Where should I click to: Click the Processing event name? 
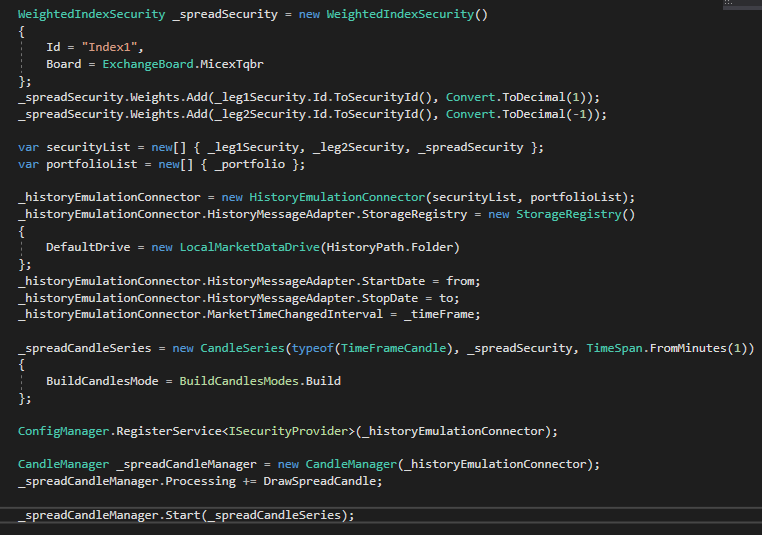pyautogui.click(x=200, y=481)
